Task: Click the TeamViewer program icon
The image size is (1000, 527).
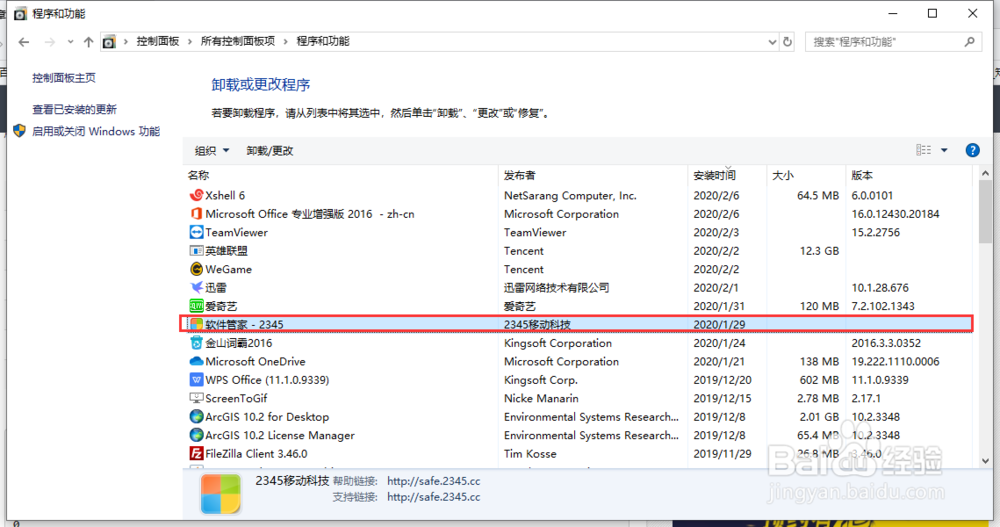Action: coord(196,232)
